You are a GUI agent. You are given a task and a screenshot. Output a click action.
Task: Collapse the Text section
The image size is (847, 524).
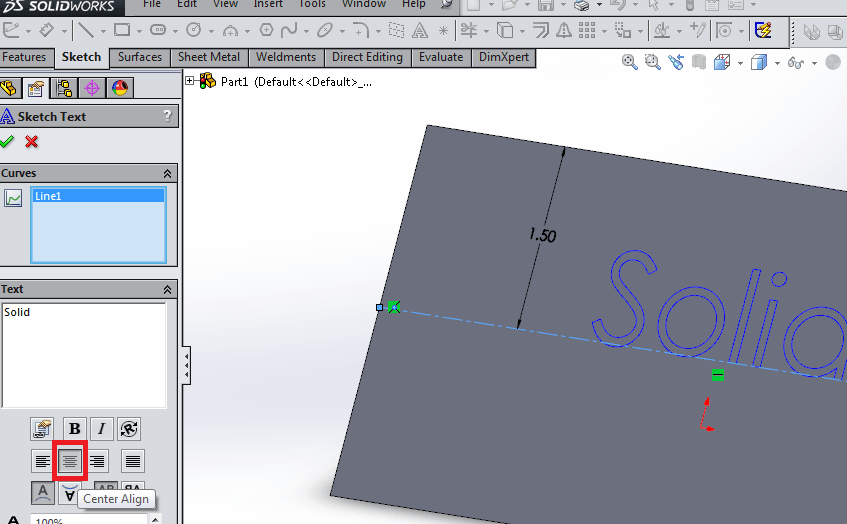[x=167, y=289]
